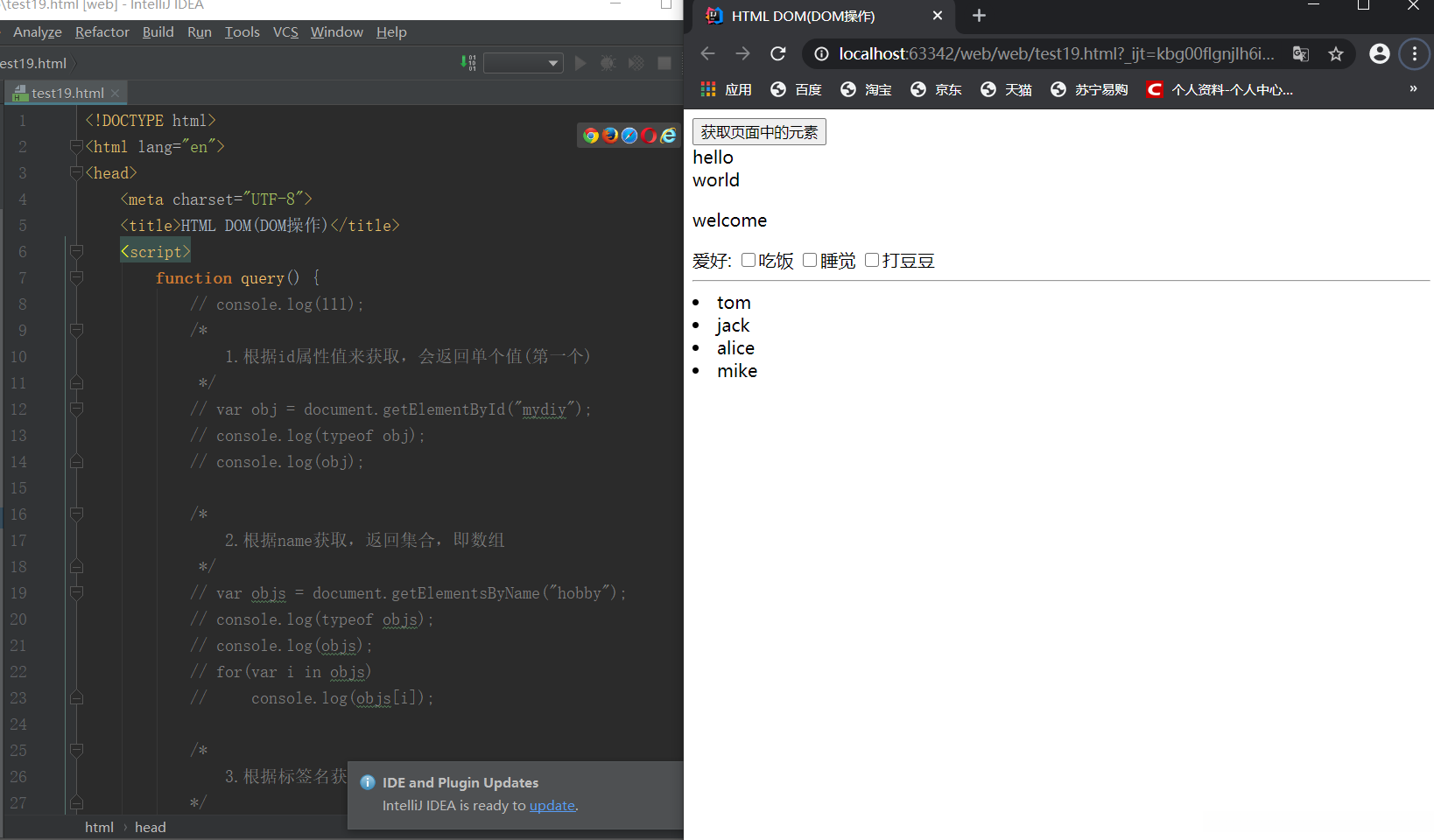Open the Help menu
This screenshot has height=840, width=1434.
[x=391, y=32]
